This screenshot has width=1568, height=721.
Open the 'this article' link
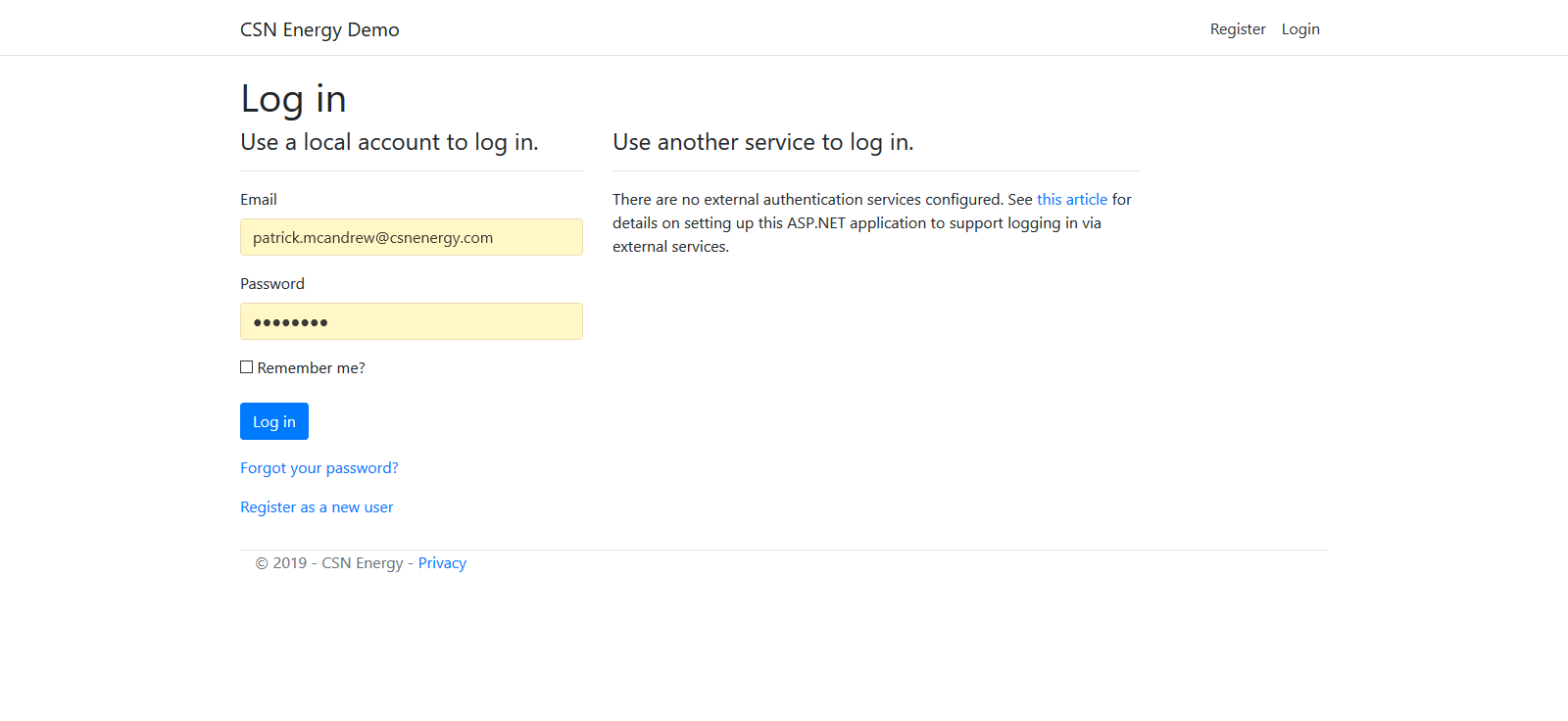point(1071,200)
